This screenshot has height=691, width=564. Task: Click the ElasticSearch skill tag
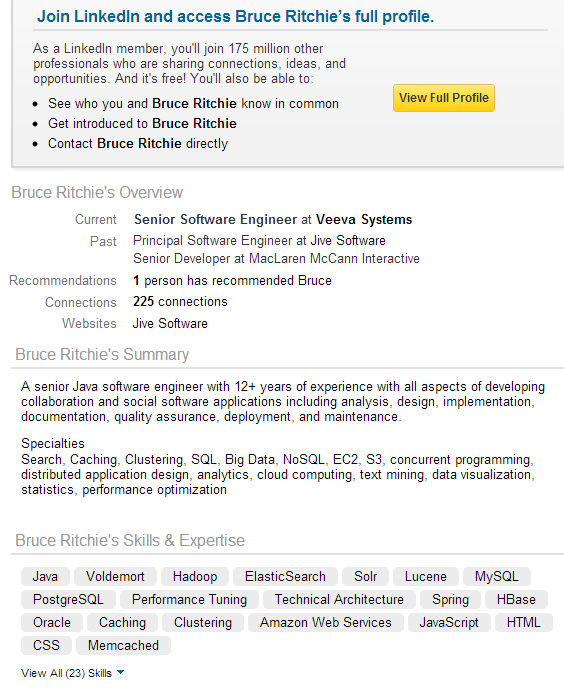click(x=285, y=576)
